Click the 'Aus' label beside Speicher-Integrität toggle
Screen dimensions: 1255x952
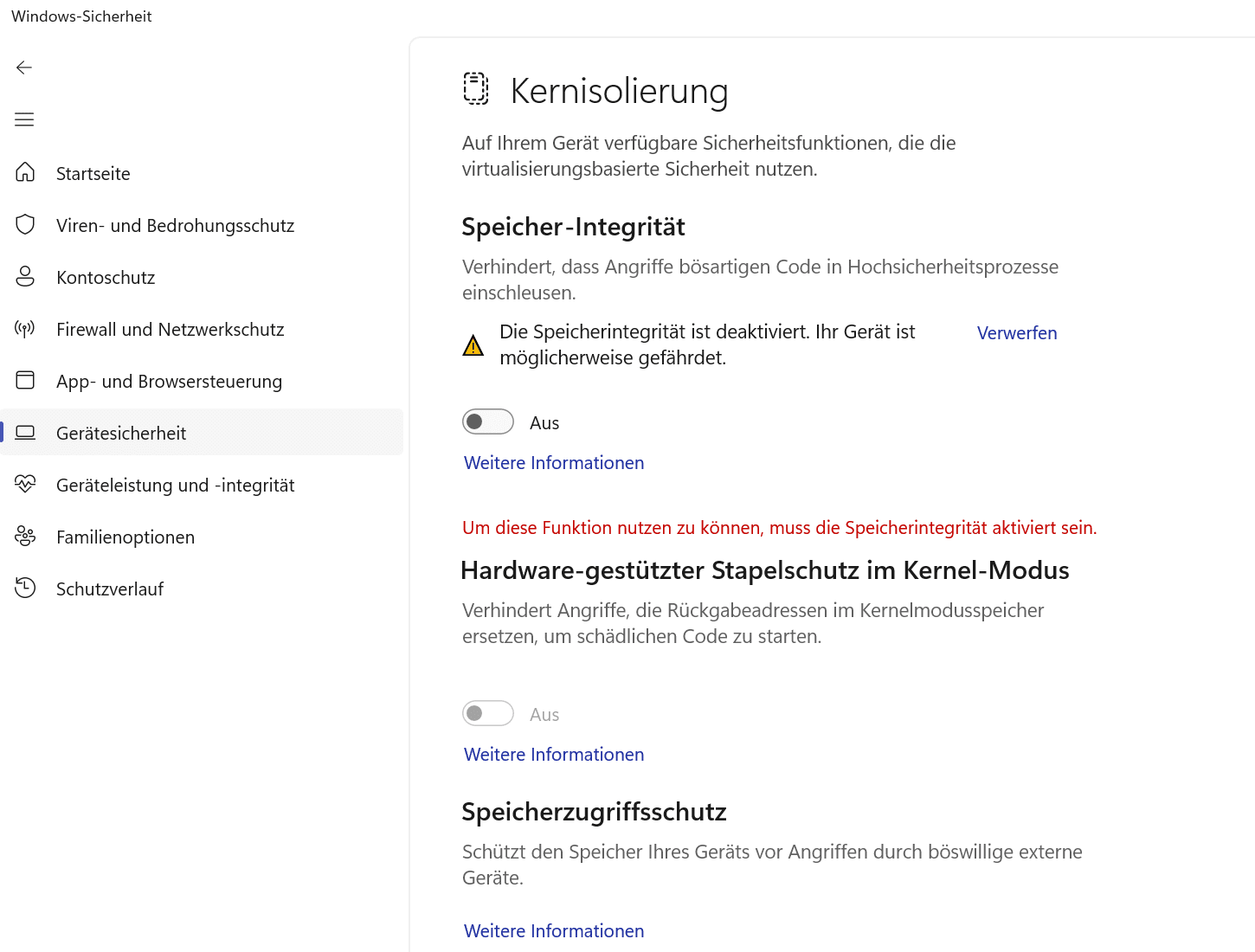click(x=544, y=423)
